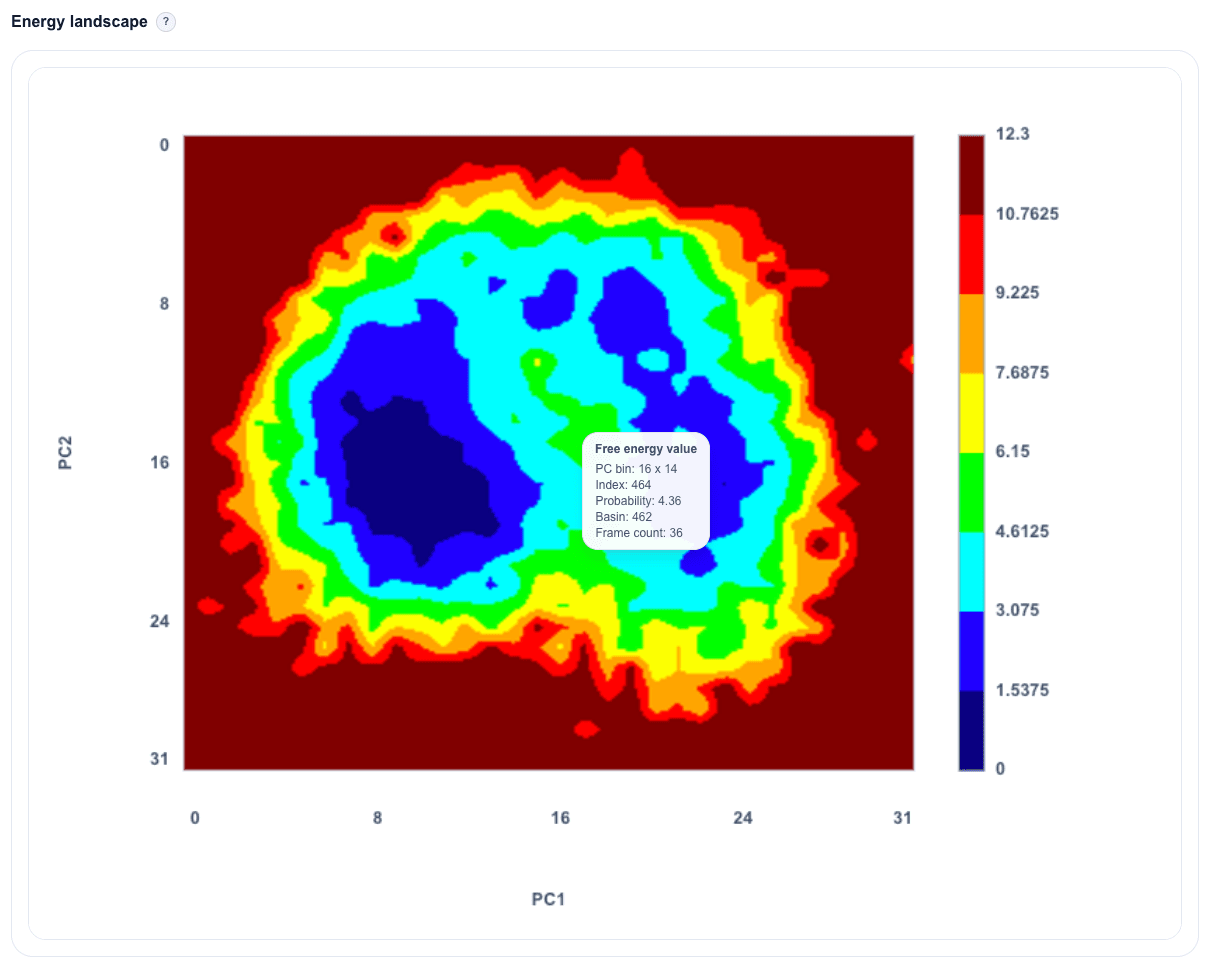
Task: Click the green colorbar segment above 4.6125
Action: [971, 492]
